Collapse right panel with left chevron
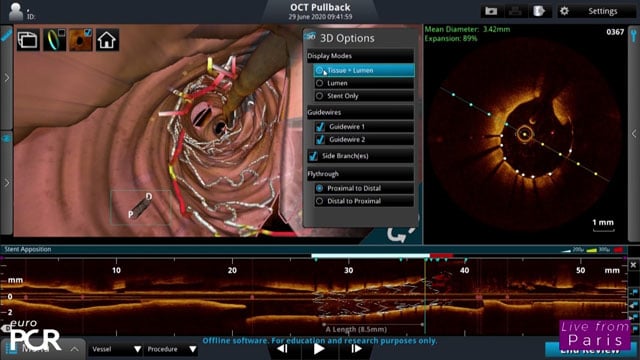Viewport: 640px width, 360px height. pyautogui.click(x=634, y=133)
